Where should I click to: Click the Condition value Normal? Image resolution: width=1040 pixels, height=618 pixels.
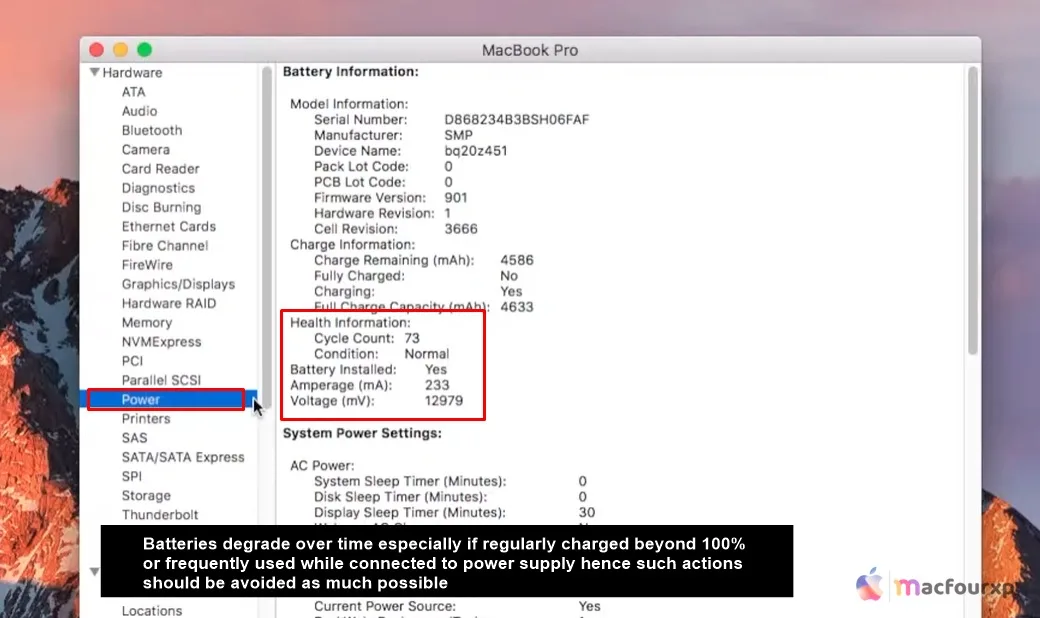coord(426,354)
